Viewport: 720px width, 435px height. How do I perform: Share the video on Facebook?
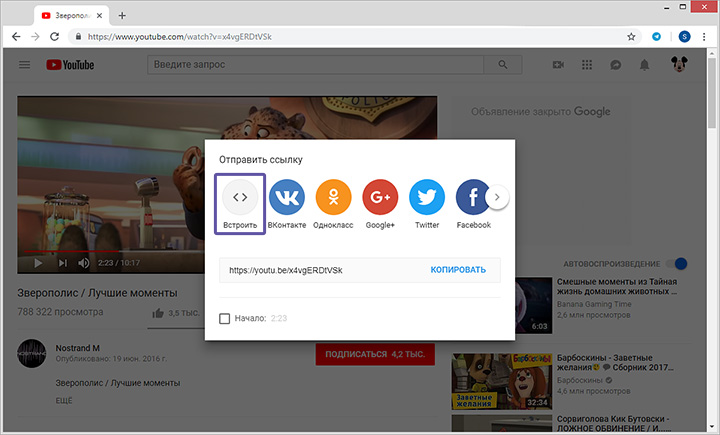(x=473, y=197)
